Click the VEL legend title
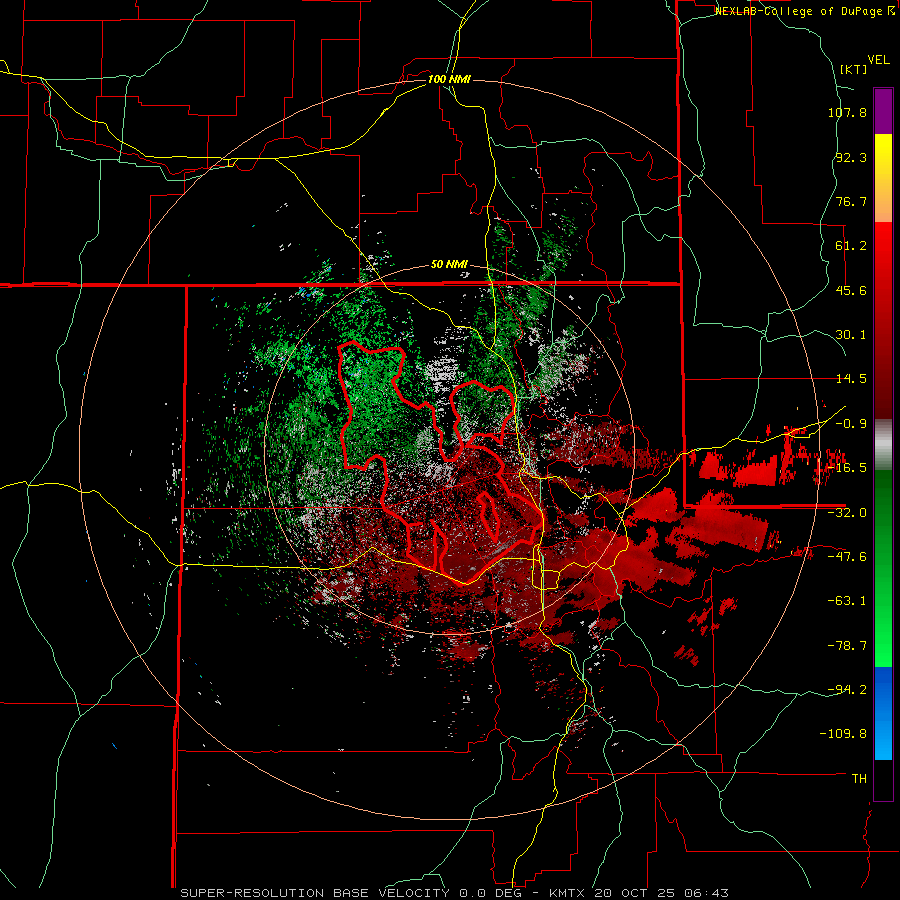 [878, 60]
